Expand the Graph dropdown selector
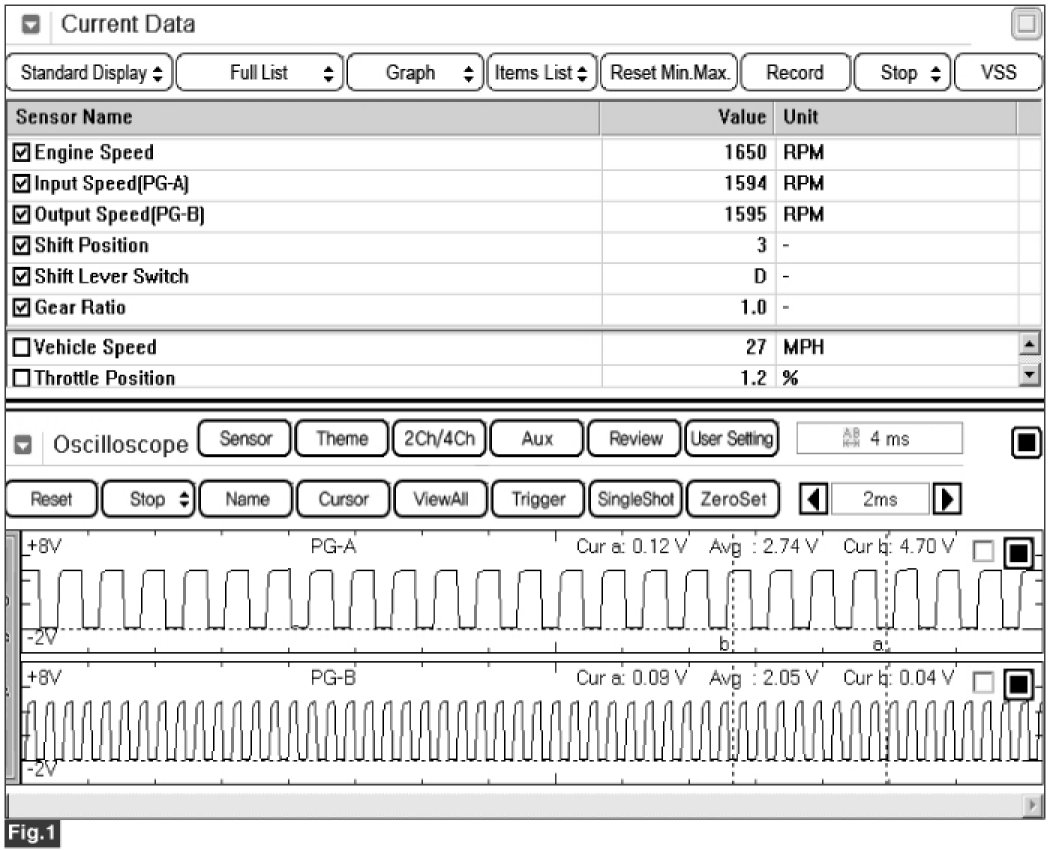 click(416, 73)
